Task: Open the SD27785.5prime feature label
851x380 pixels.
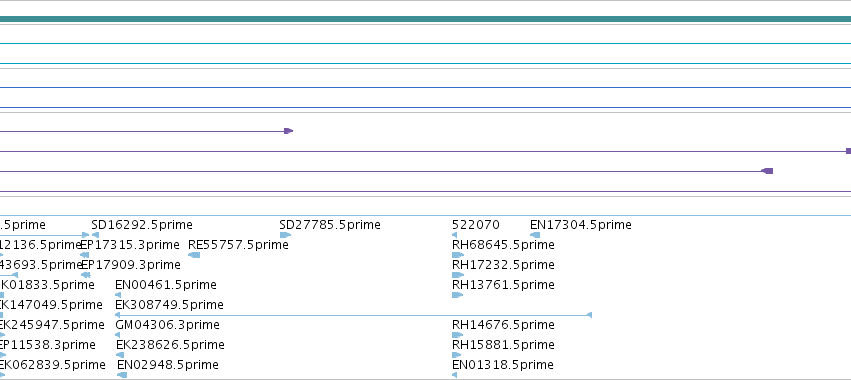Action: click(x=329, y=225)
